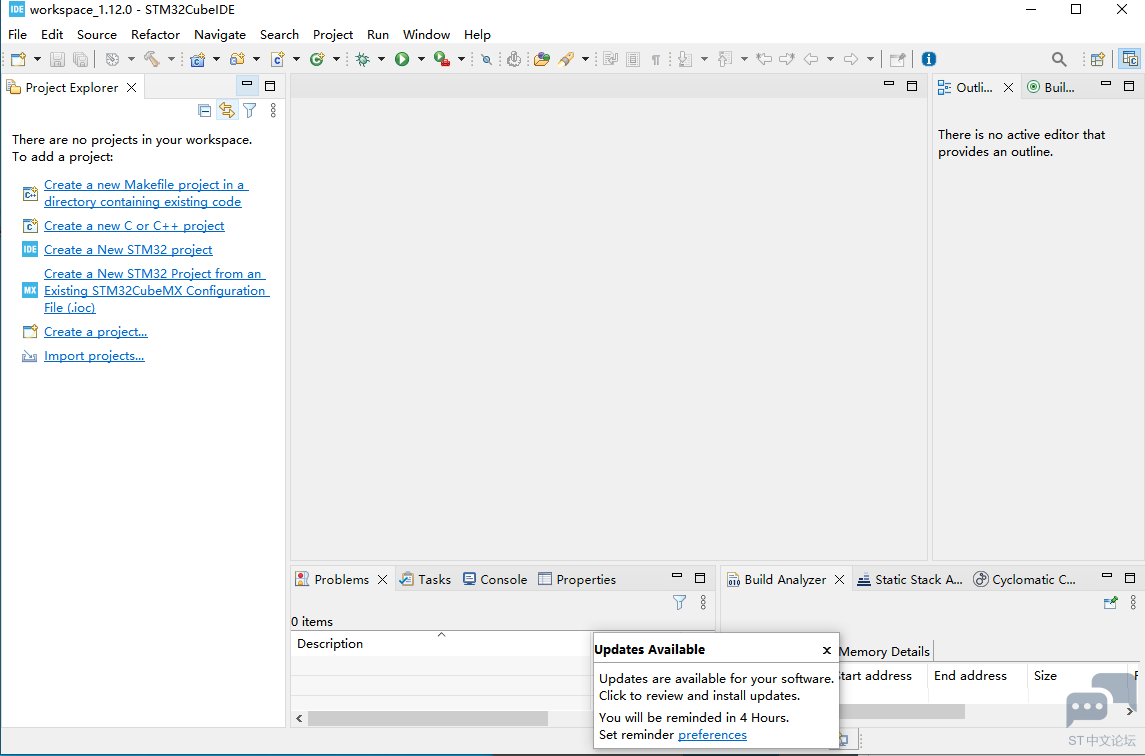The width and height of the screenshot is (1145, 756).
Task: Click Create a New STM32 Project from .ioc link
Action: pyautogui.click(x=156, y=291)
